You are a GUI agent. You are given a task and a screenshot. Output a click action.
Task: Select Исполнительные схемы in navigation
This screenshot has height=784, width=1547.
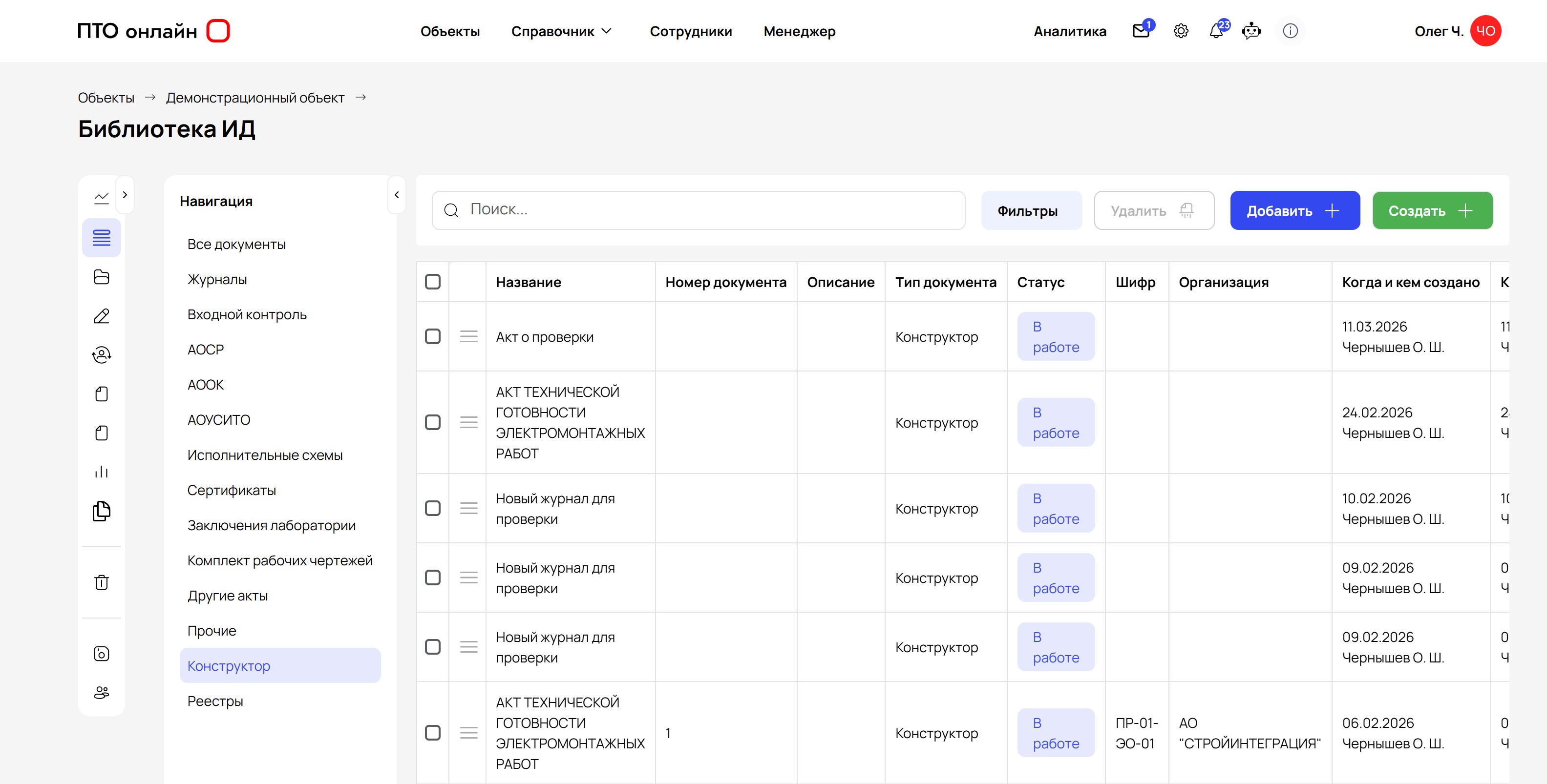[280, 455]
